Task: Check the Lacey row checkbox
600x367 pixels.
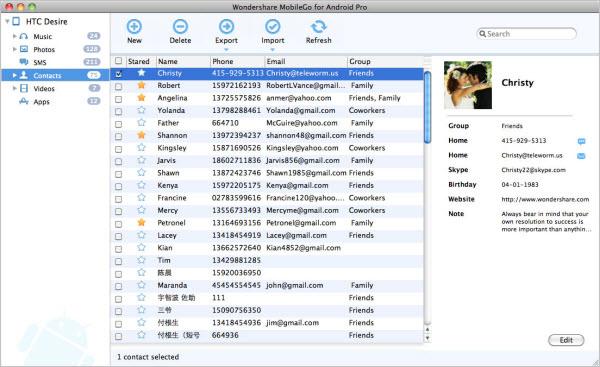Action: pos(119,237)
